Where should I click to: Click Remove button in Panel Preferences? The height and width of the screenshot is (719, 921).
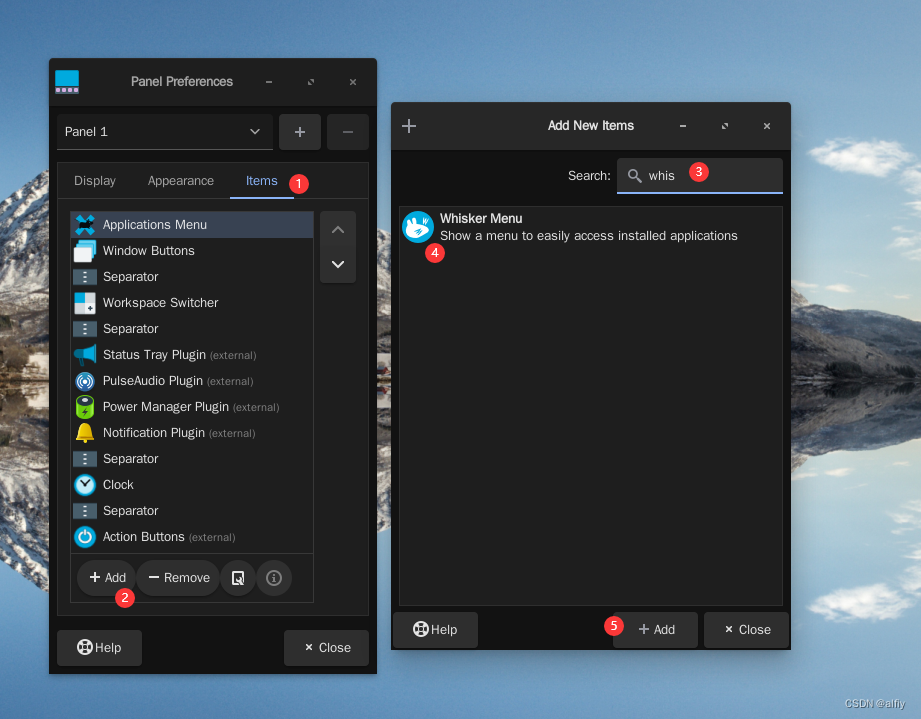coord(179,578)
